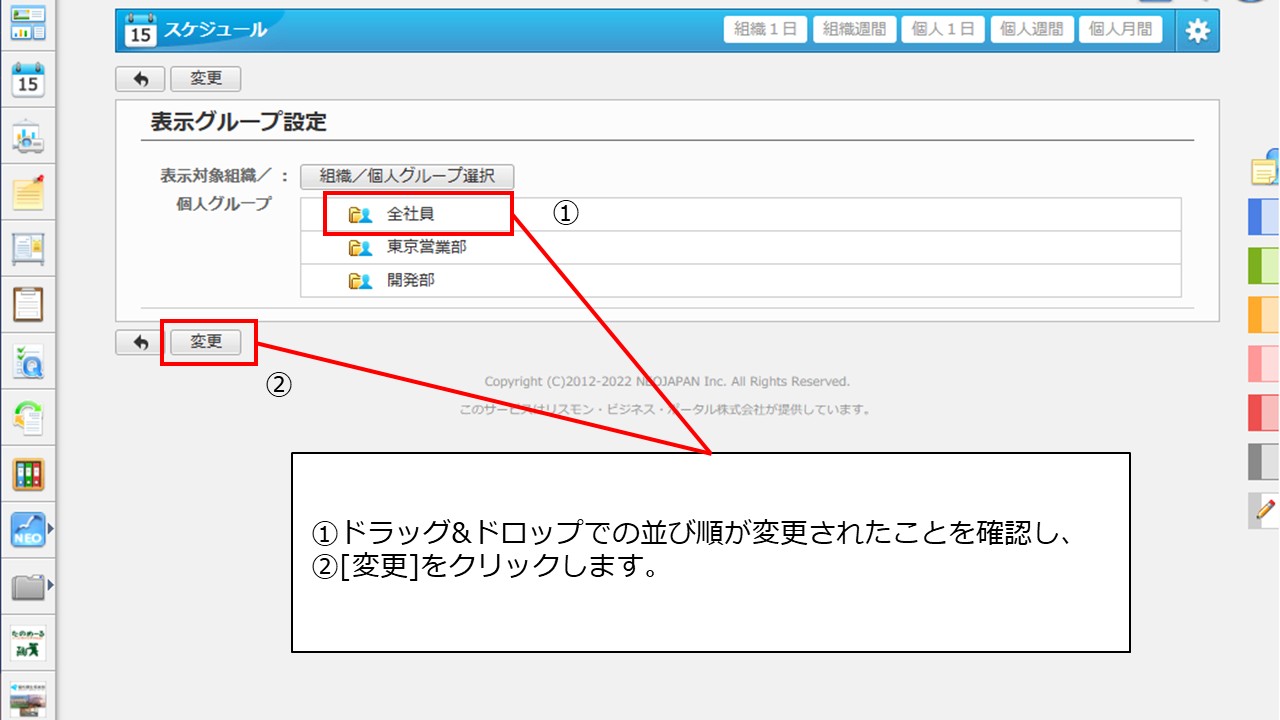Select the 全社員 group row
This screenshot has width=1280, height=720.
741,214
